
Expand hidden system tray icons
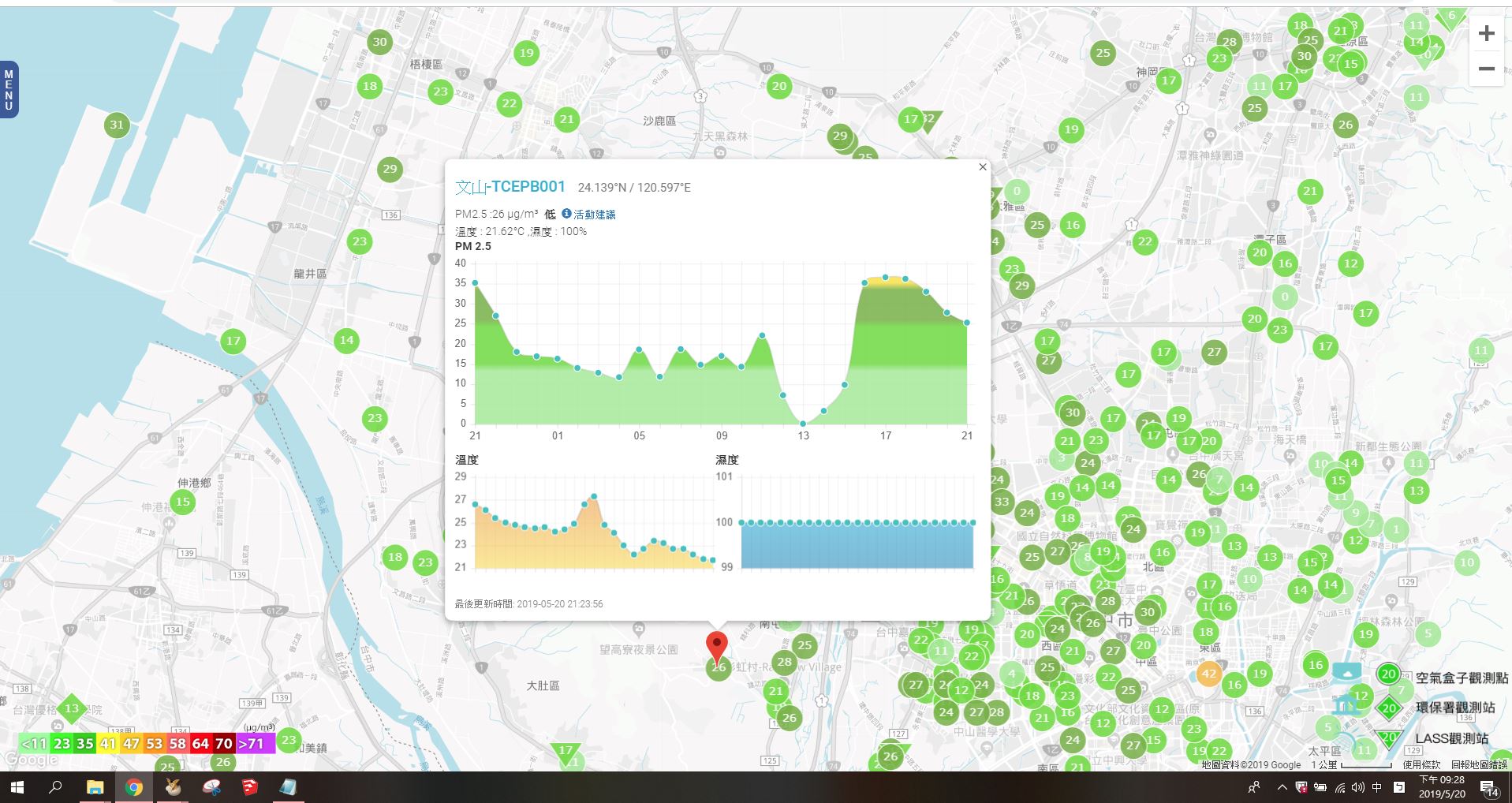pos(1282,787)
